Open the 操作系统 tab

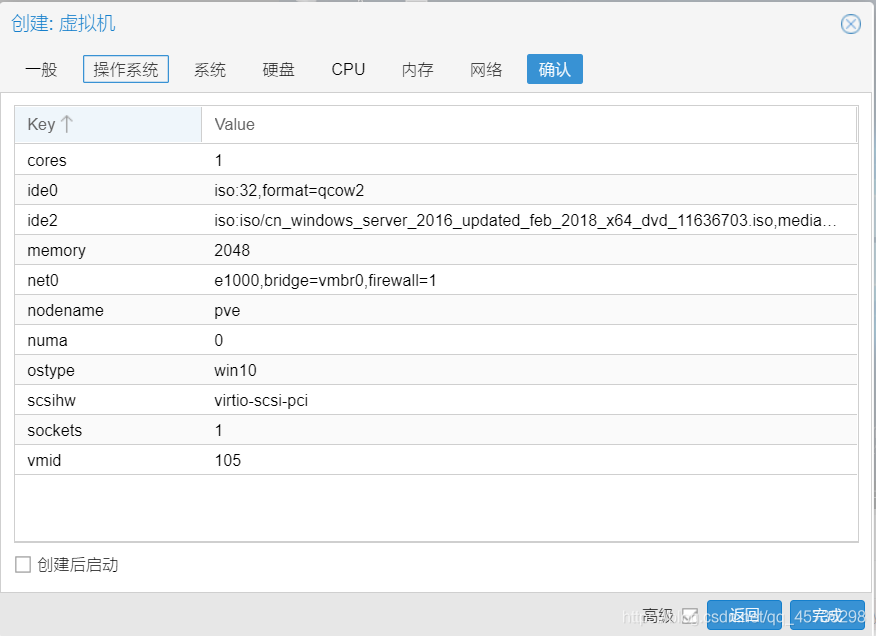coord(126,69)
